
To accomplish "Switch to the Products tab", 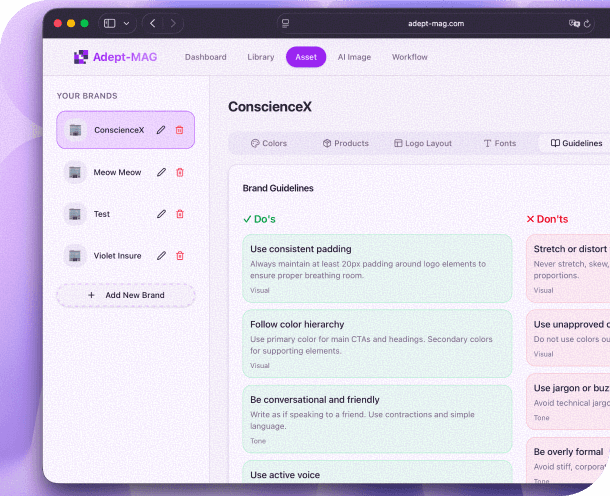I will click(x=345, y=144).
